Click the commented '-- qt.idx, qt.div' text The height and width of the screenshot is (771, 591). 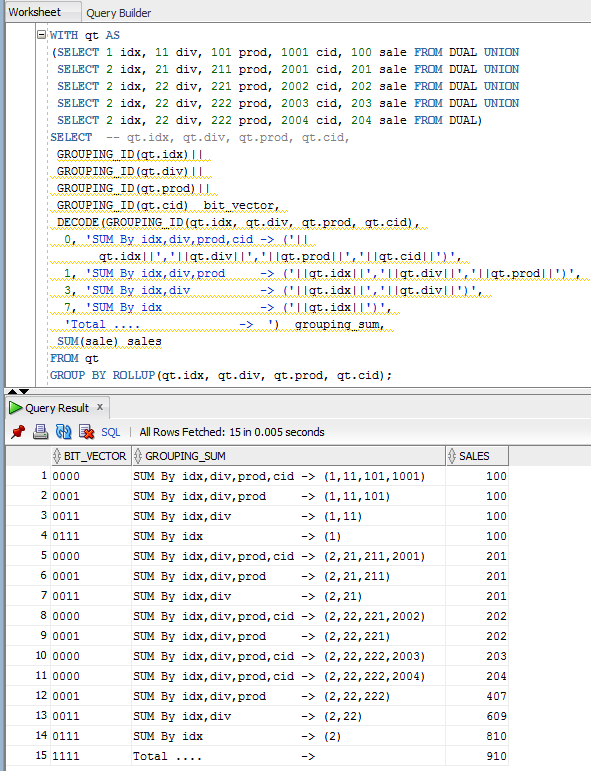(x=228, y=137)
